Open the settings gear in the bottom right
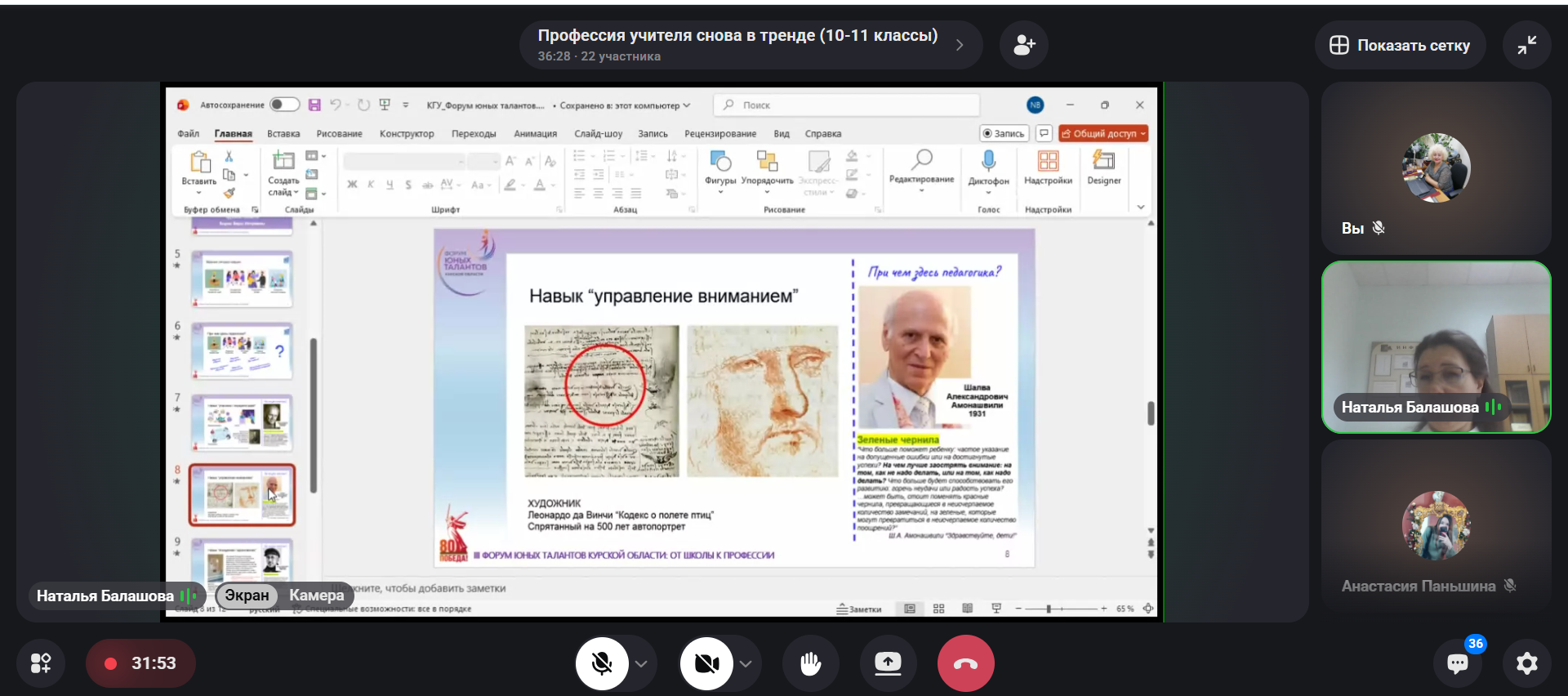 point(1526,663)
